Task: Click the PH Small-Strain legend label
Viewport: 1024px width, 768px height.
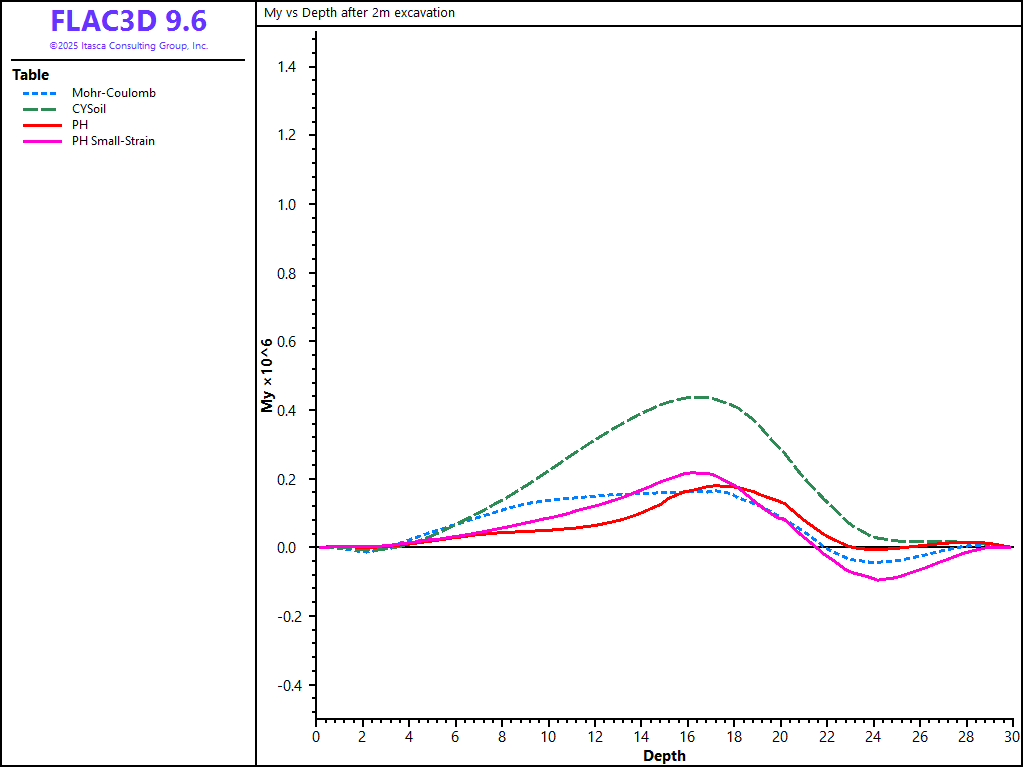Action: coord(113,141)
